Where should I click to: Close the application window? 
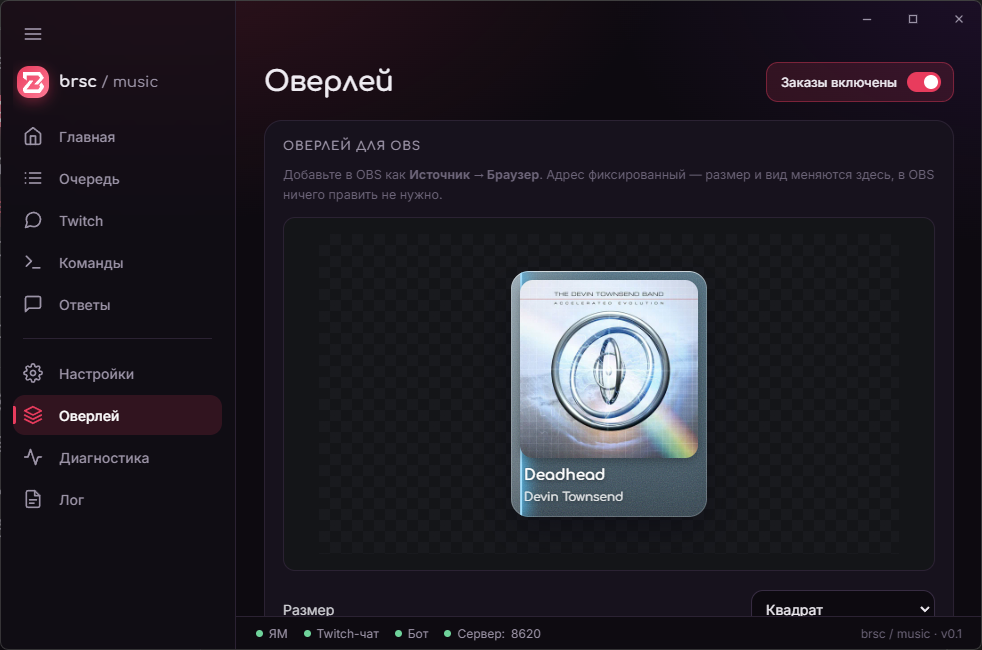[959, 19]
